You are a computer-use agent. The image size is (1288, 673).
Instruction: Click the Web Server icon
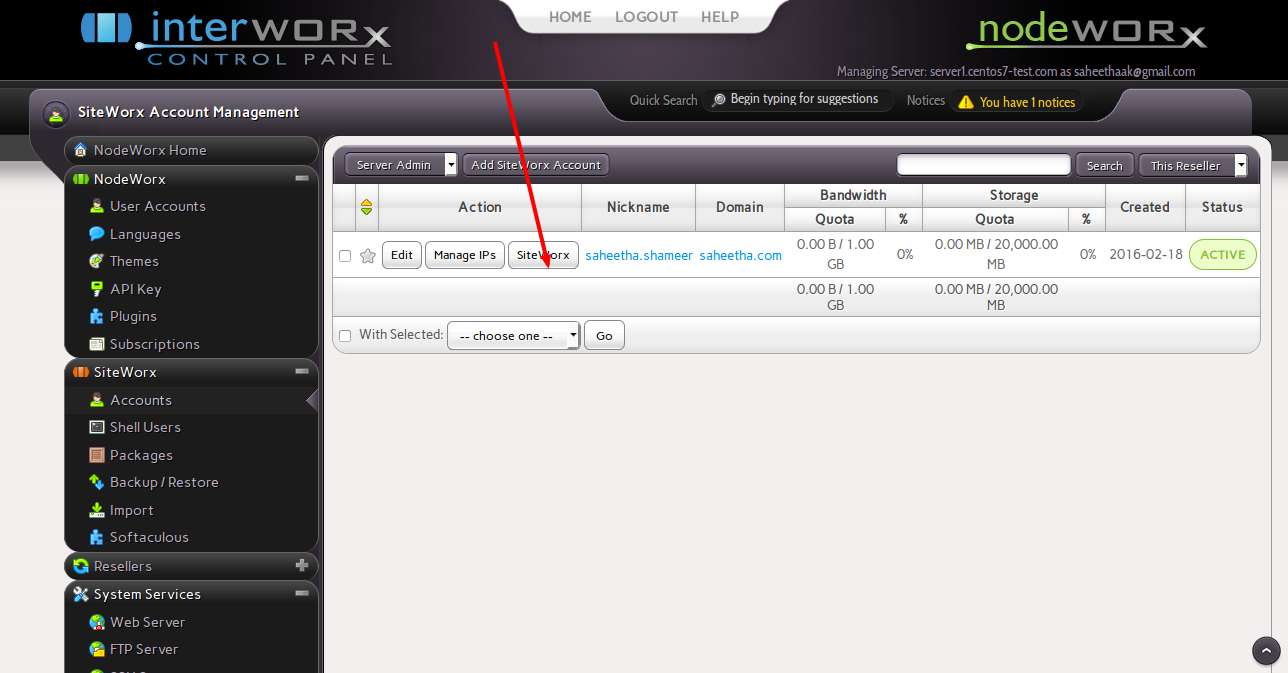point(97,622)
